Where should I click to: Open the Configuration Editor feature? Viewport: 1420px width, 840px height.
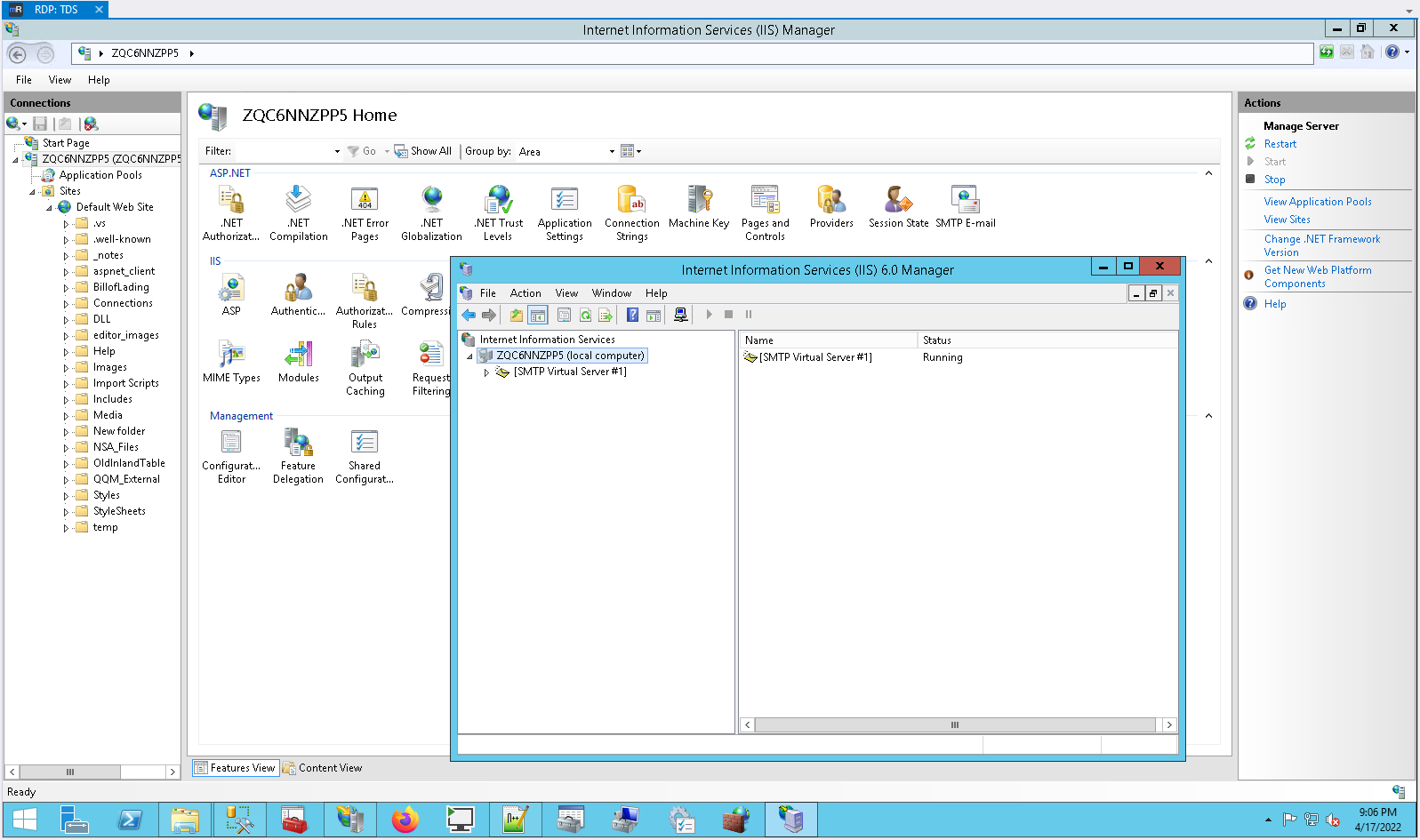tap(231, 456)
